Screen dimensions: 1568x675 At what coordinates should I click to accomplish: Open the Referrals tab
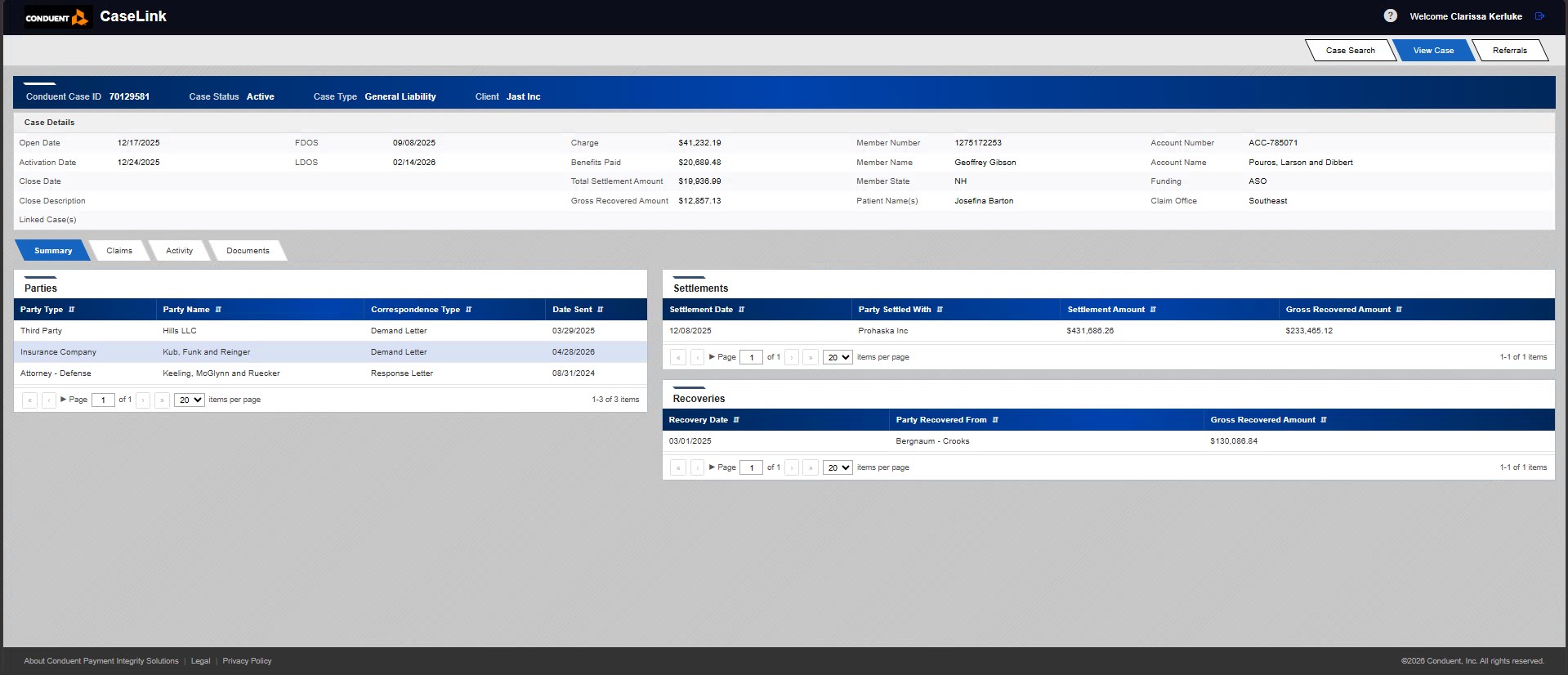tap(1509, 51)
